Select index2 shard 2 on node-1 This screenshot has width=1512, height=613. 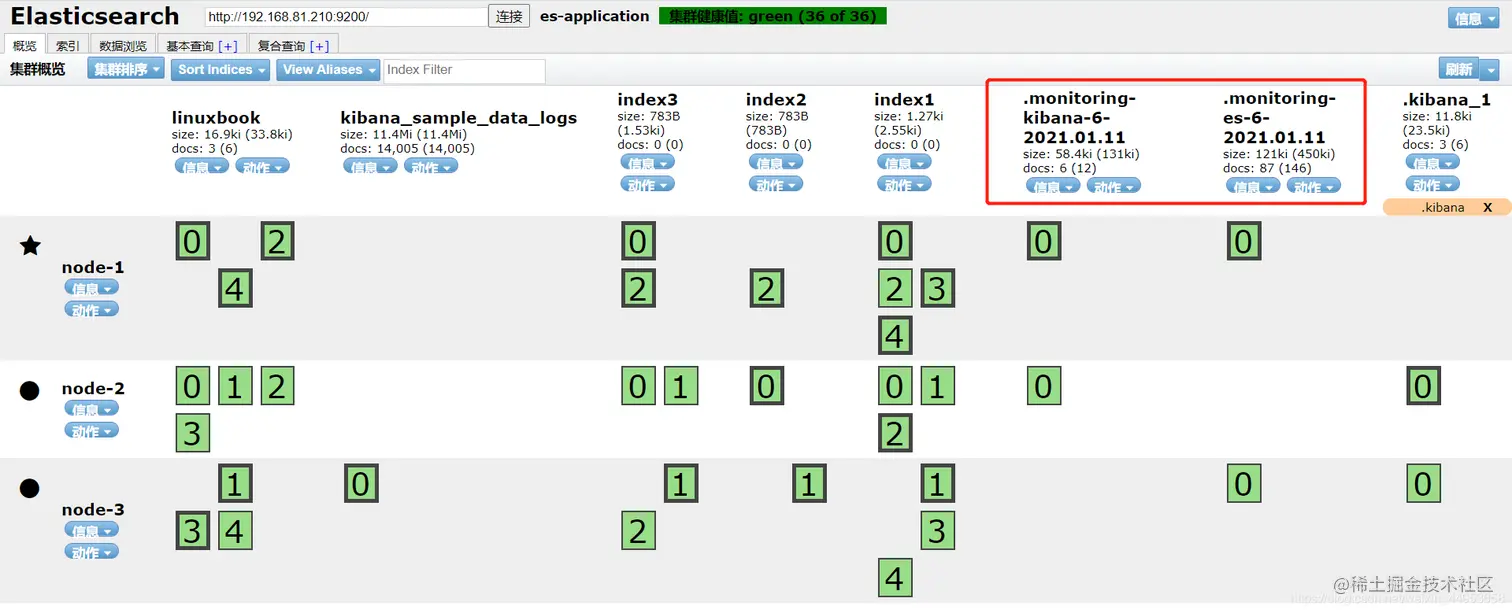(766, 289)
